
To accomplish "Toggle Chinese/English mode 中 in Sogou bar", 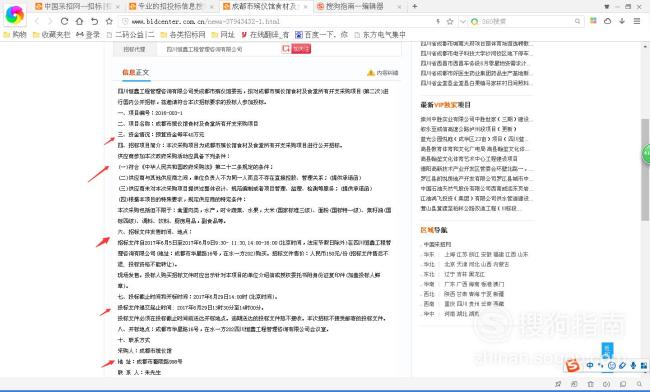I will click(589, 365).
